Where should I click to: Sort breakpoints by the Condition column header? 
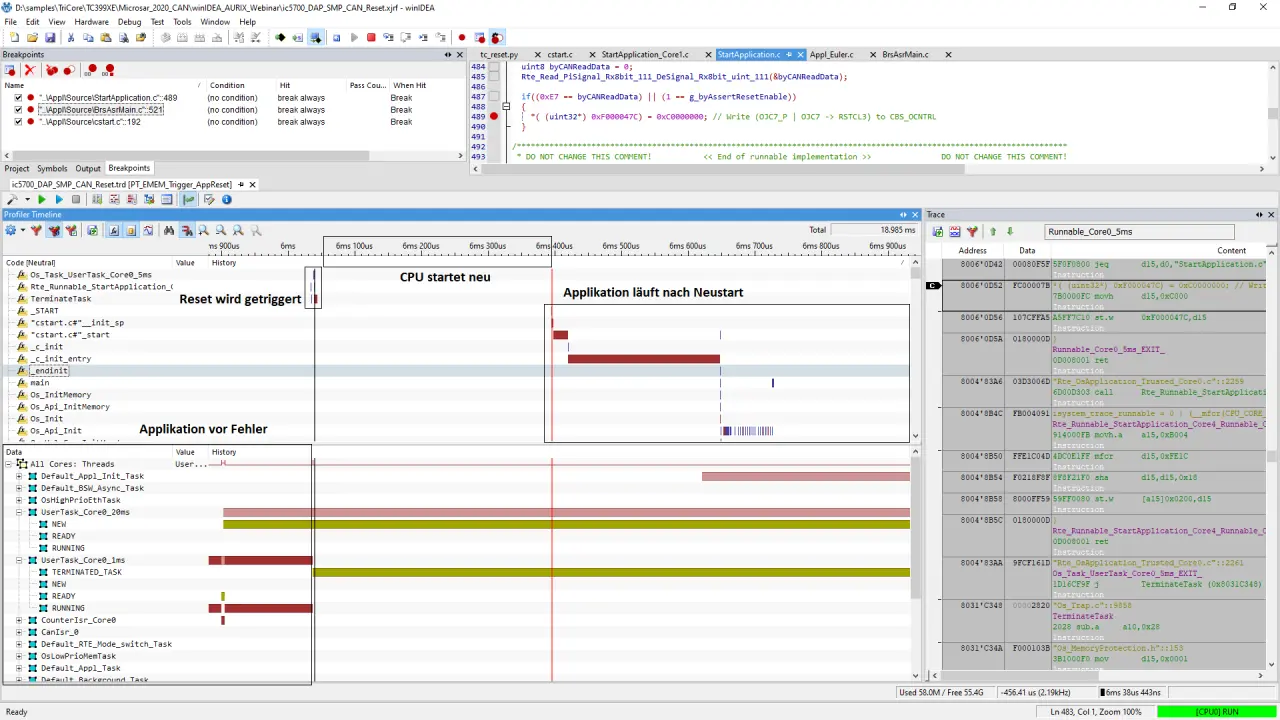coord(227,86)
